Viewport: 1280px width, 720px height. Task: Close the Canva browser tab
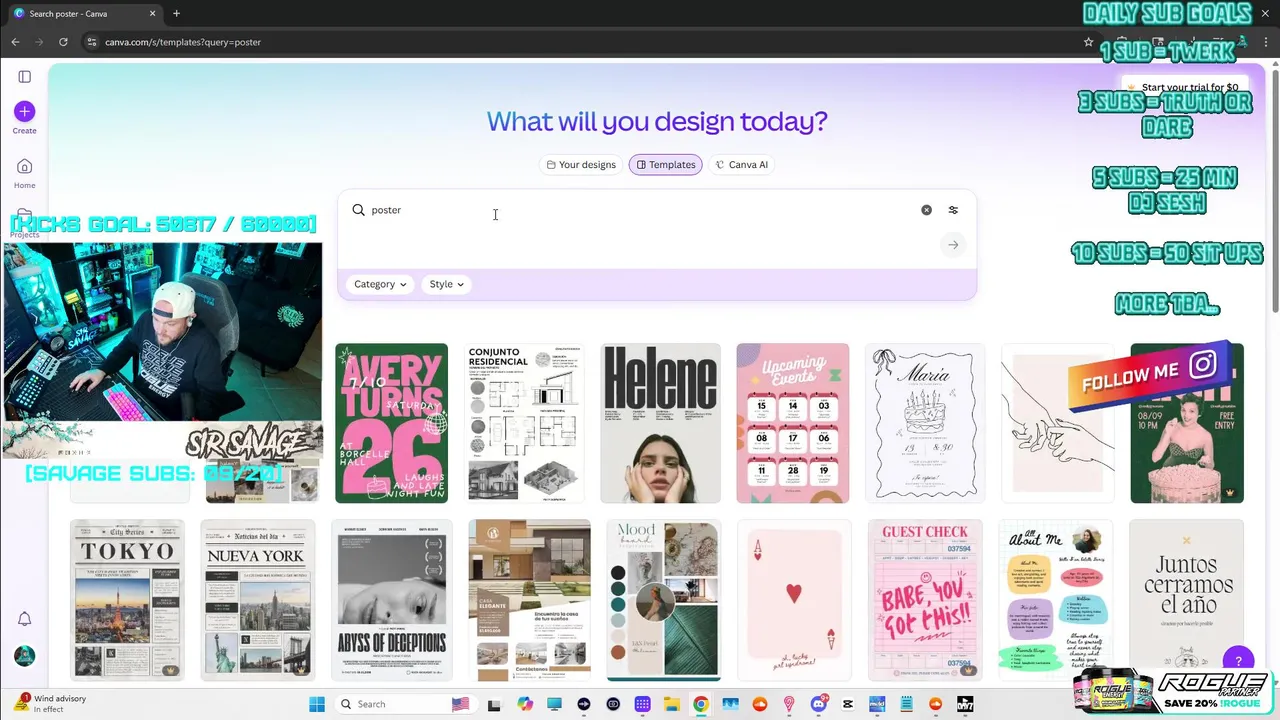pos(153,13)
